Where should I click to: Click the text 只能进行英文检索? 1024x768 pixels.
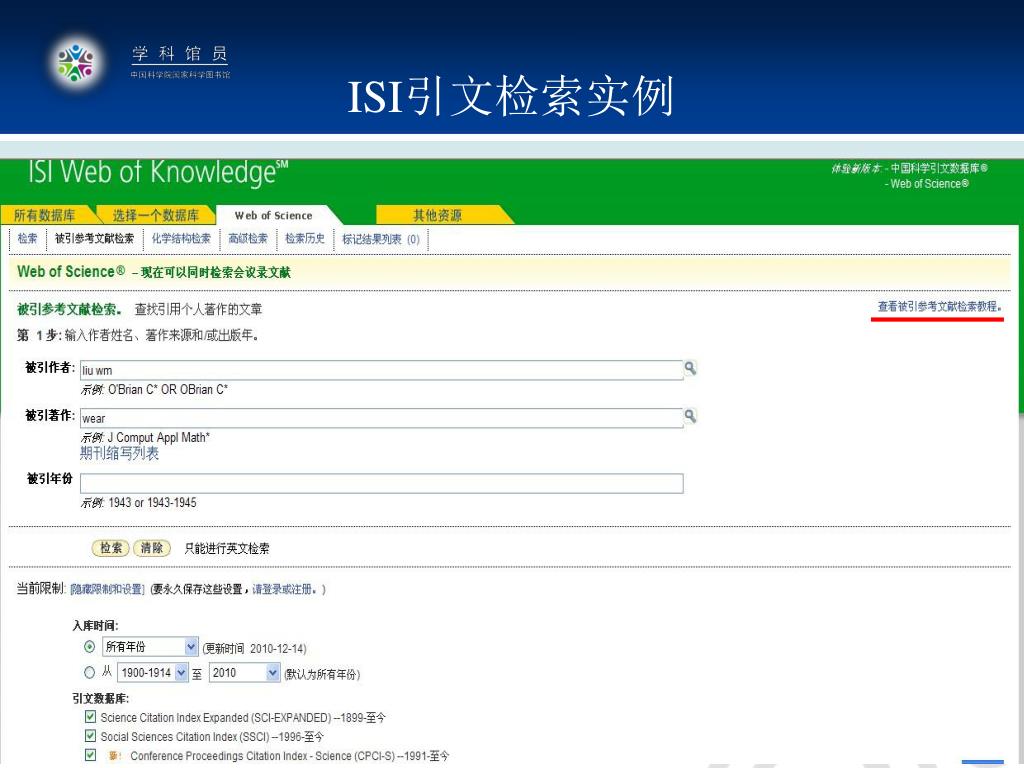pos(227,549)
